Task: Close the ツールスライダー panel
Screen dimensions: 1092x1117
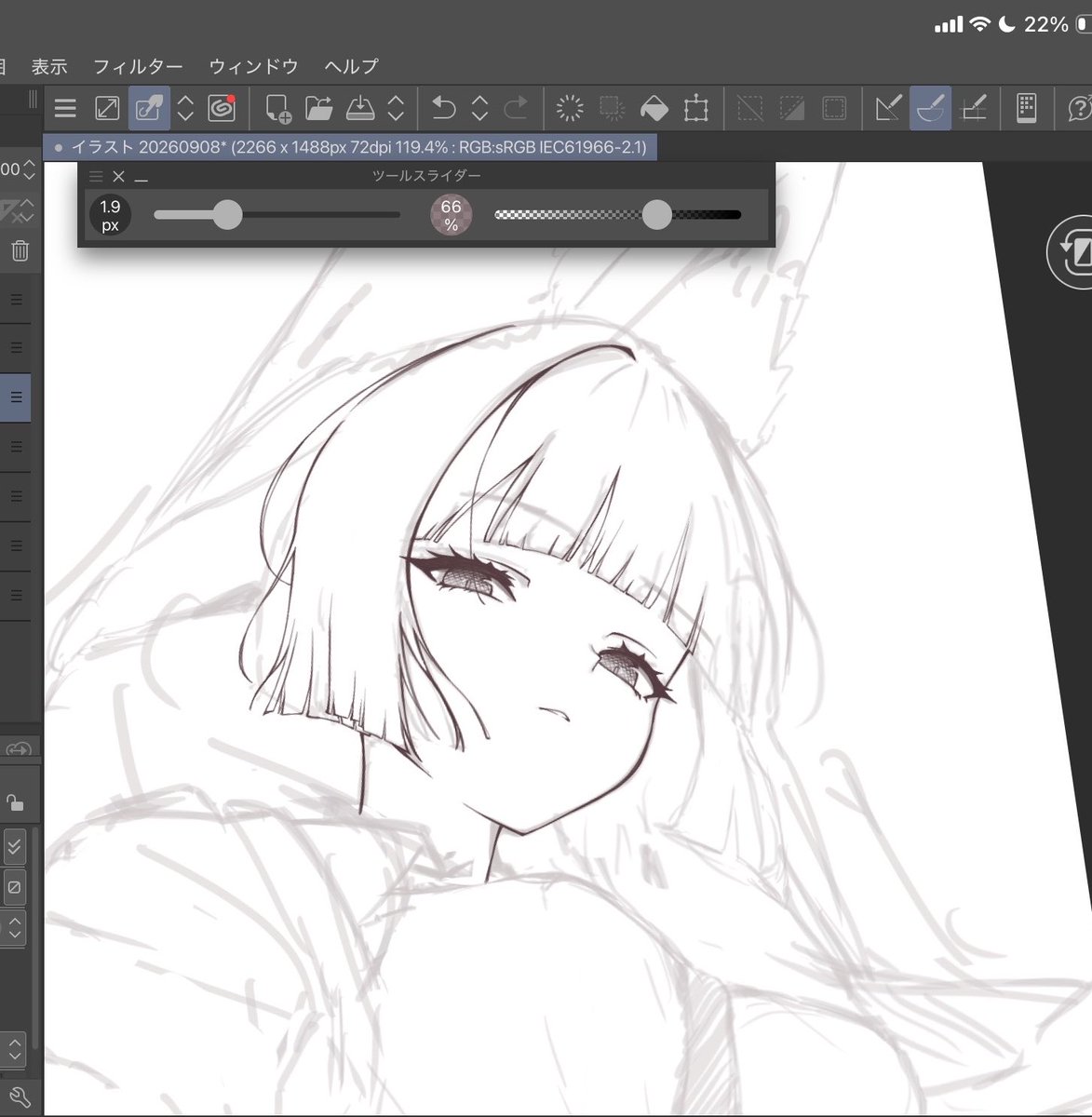Action: pyautogui.click(x=118, y=176)
